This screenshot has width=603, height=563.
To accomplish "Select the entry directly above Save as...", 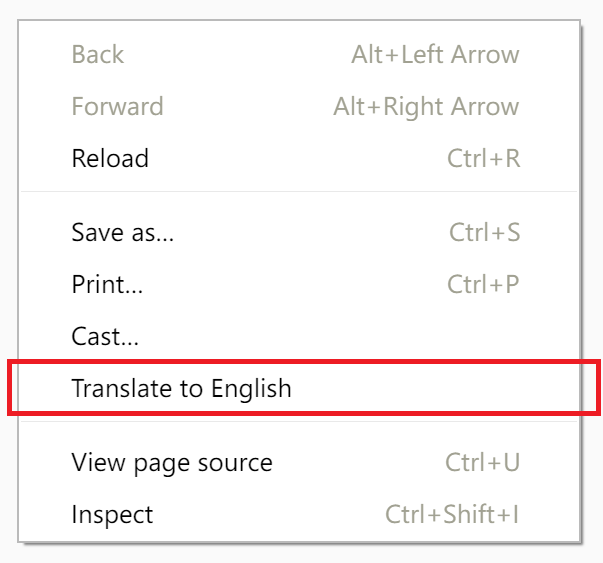I will pyautogui.click(x=110, y=159).
